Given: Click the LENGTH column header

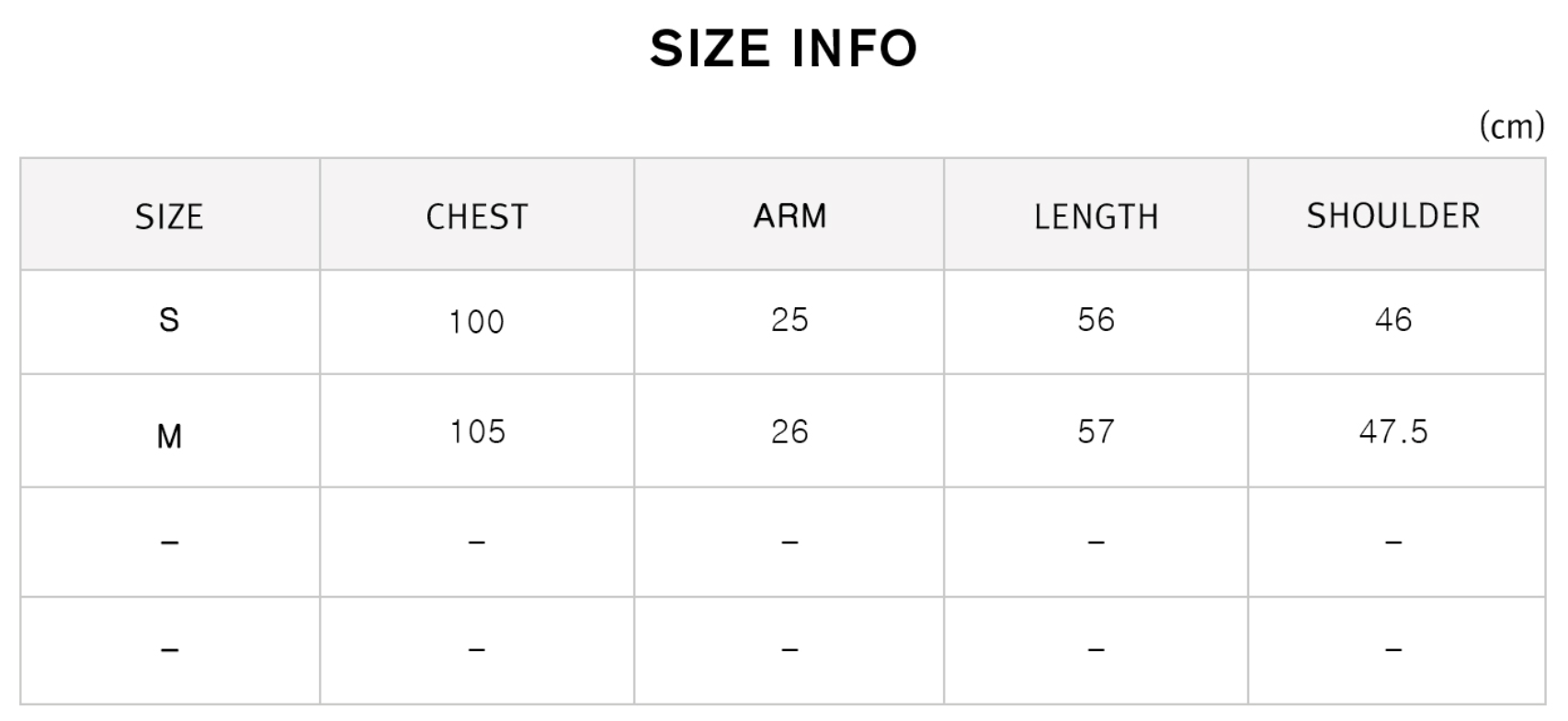Looking at the screenshot, I should coord(1096,217).
